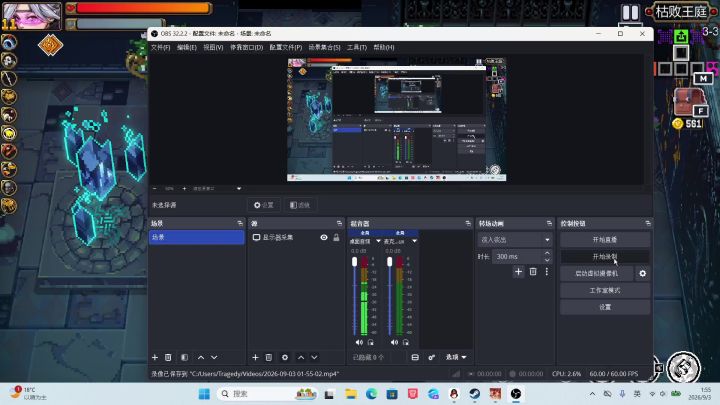Select the highlighted scene in Scenes list

click(197, 237)
